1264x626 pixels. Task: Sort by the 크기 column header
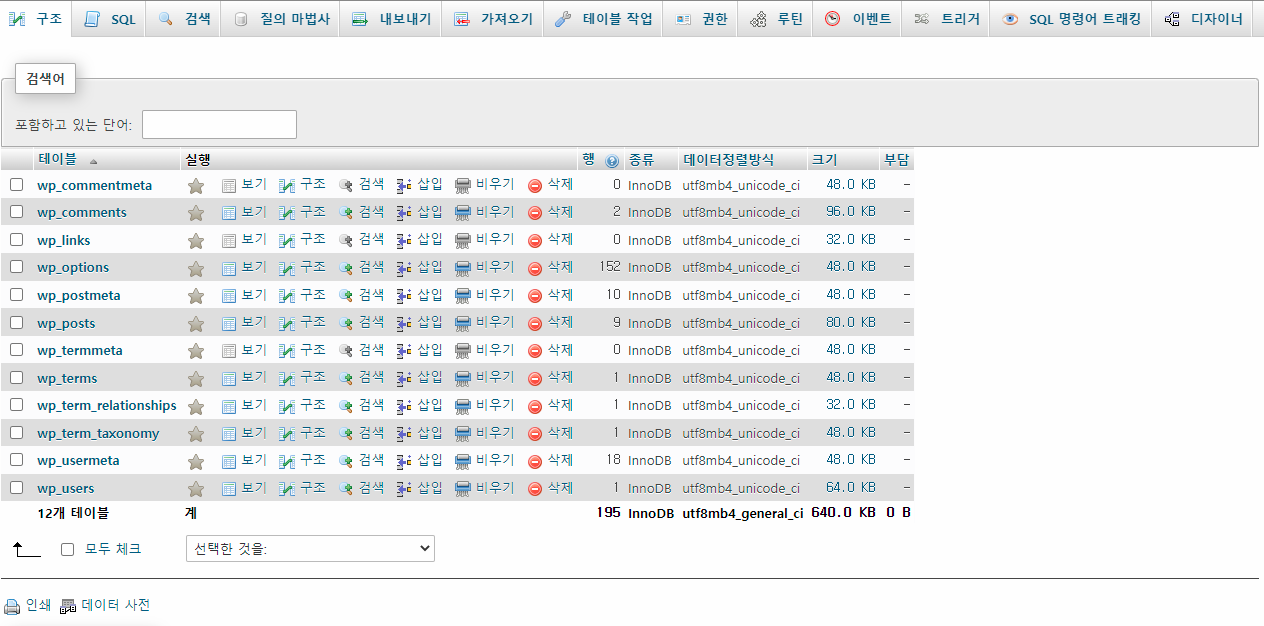[x=825, y=160]
